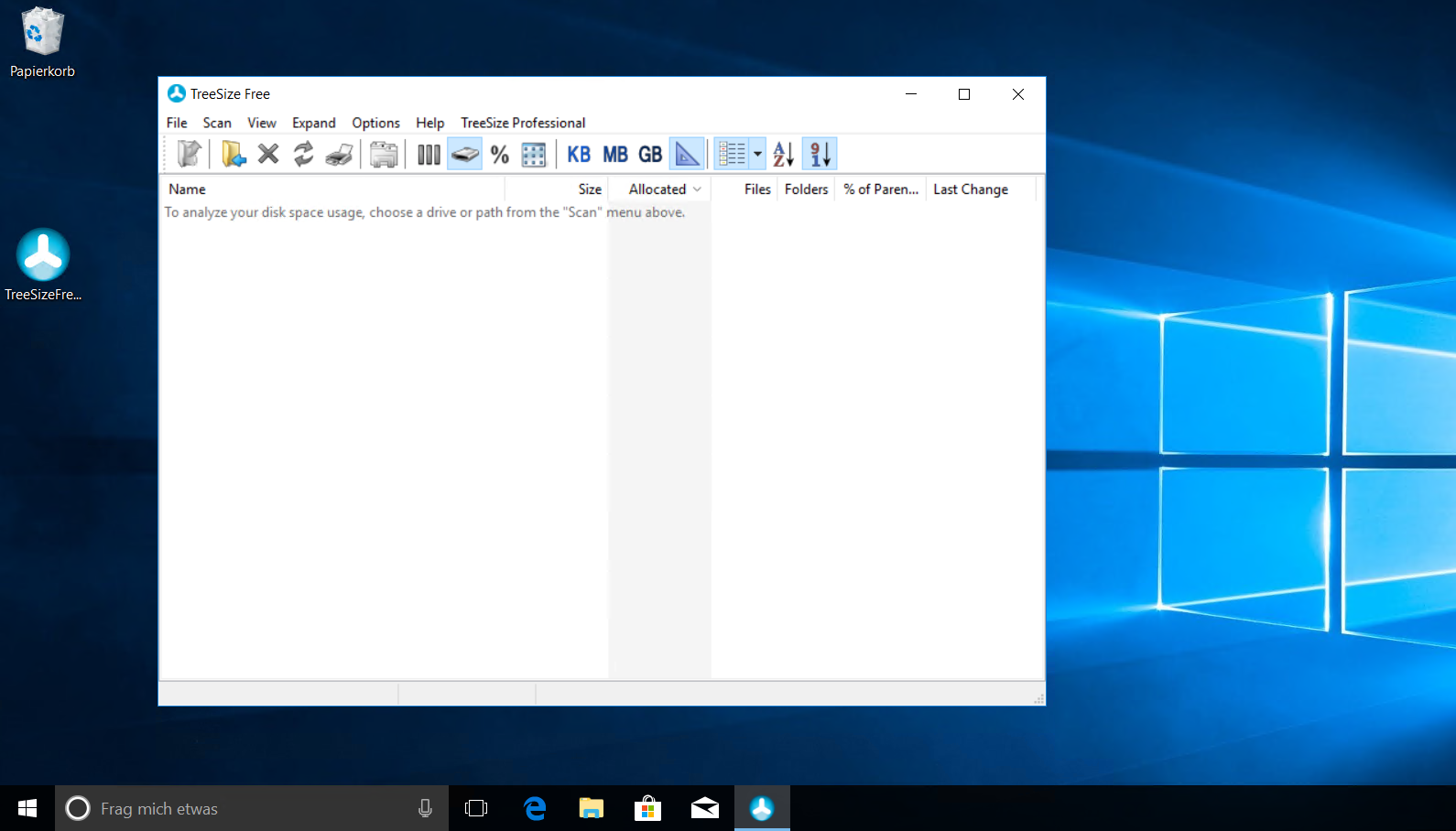The image size is (1456, 831).
Task: Launch Microsoft Edge from taskbar
Action: tap(535, 808)
